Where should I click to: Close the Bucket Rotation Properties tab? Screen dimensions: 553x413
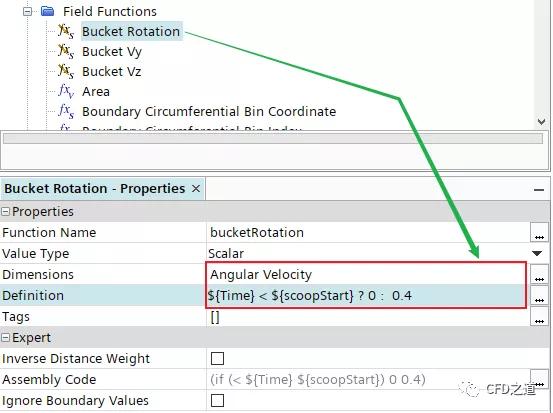(x=196, y=189)
